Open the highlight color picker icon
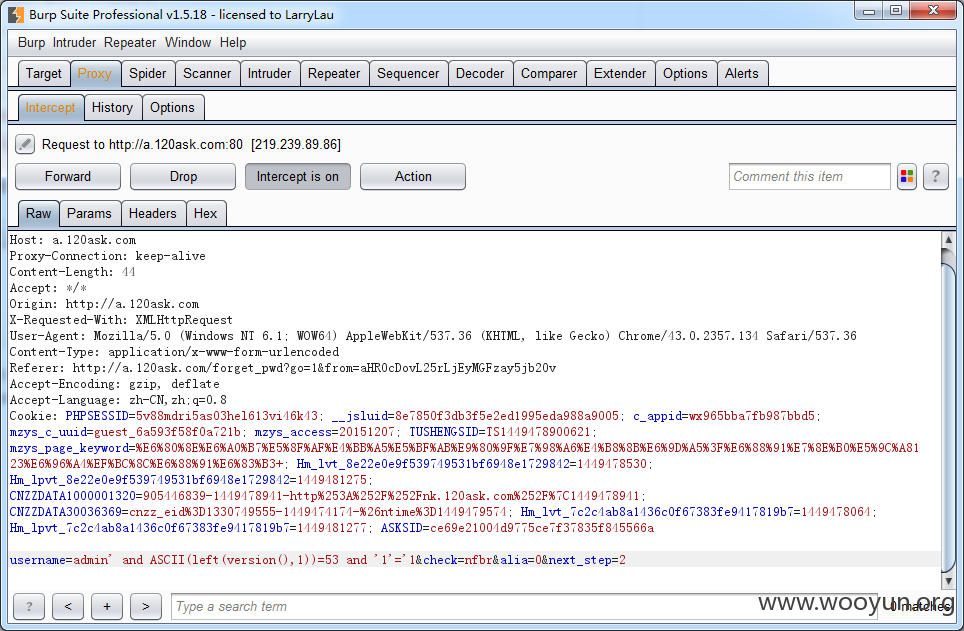This screenshot has height=631, width=964. click(x=907, y=177)
